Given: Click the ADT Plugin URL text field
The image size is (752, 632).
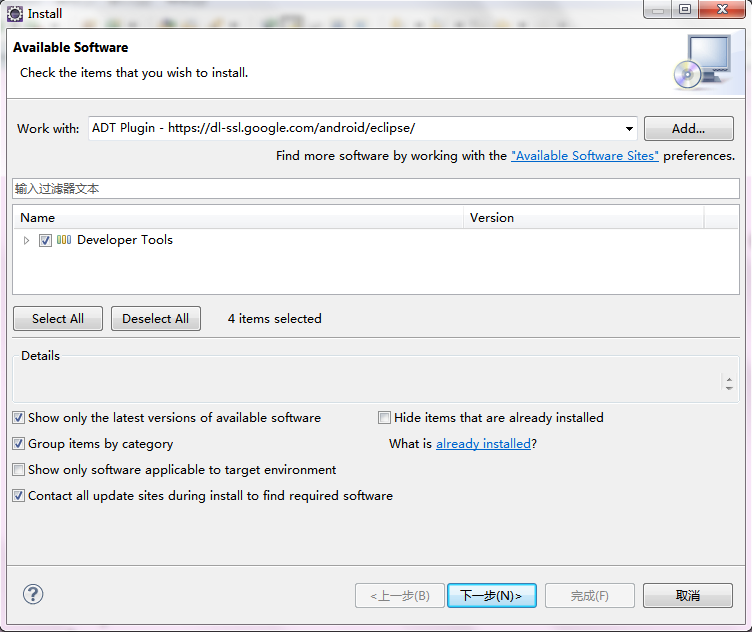Looking at the screenshot, I should click(355, 129).
